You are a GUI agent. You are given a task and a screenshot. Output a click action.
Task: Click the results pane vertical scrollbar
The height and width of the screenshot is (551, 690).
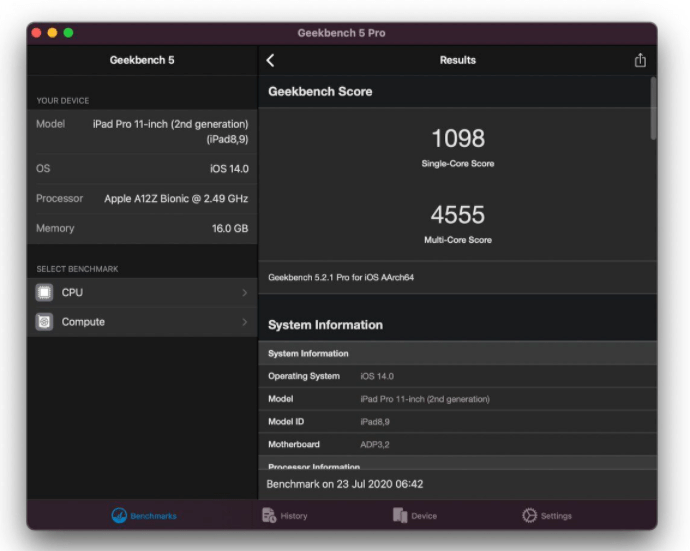coord(653,108)
